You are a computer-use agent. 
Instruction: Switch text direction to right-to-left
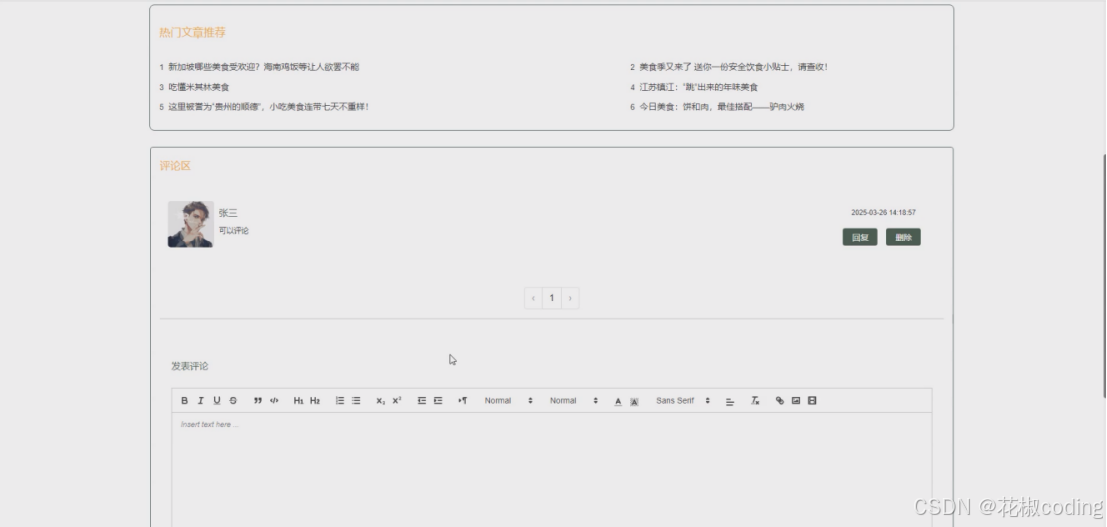pos(462,401)
